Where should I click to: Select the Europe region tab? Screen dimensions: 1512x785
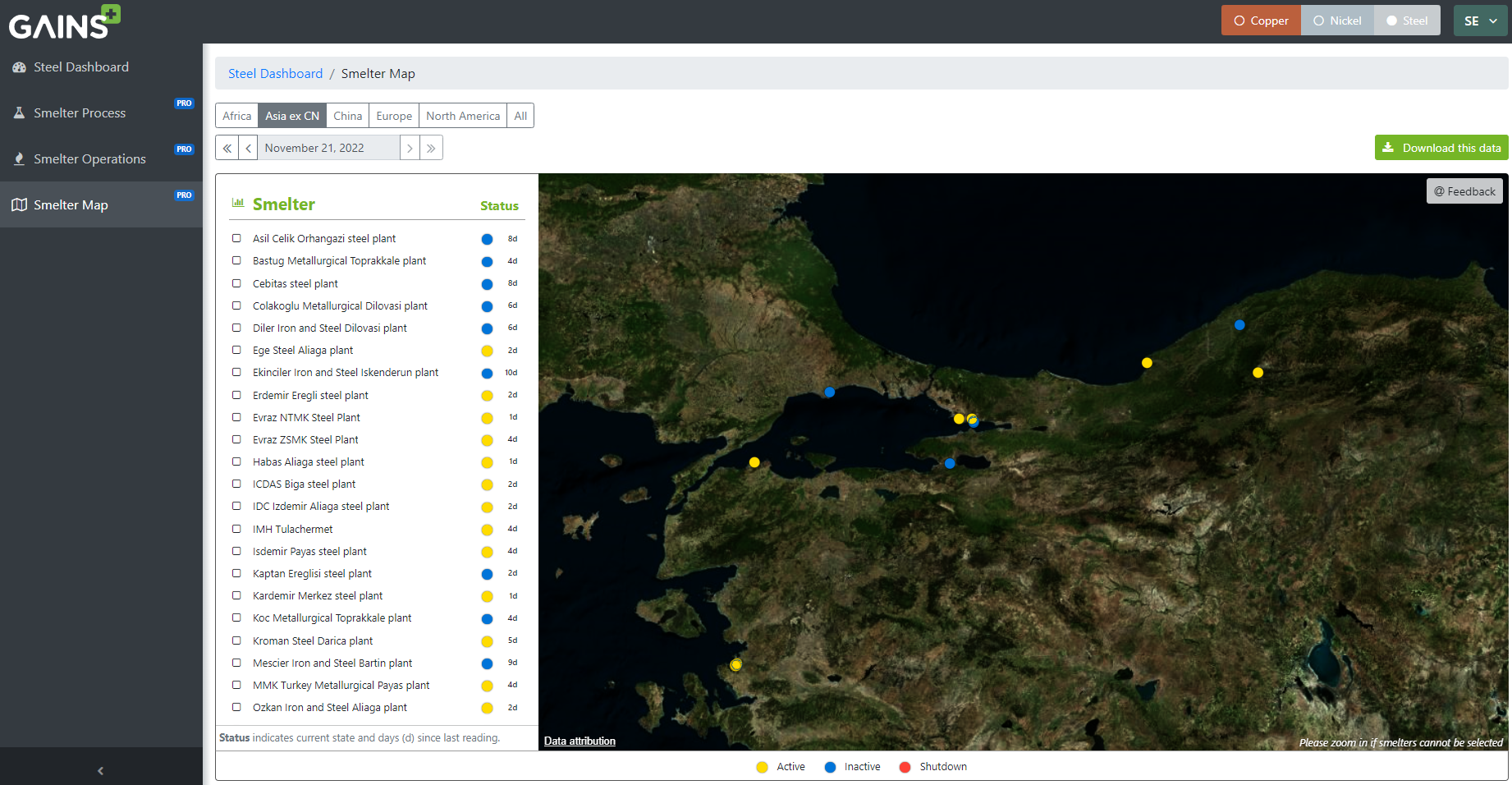point(394,116)
